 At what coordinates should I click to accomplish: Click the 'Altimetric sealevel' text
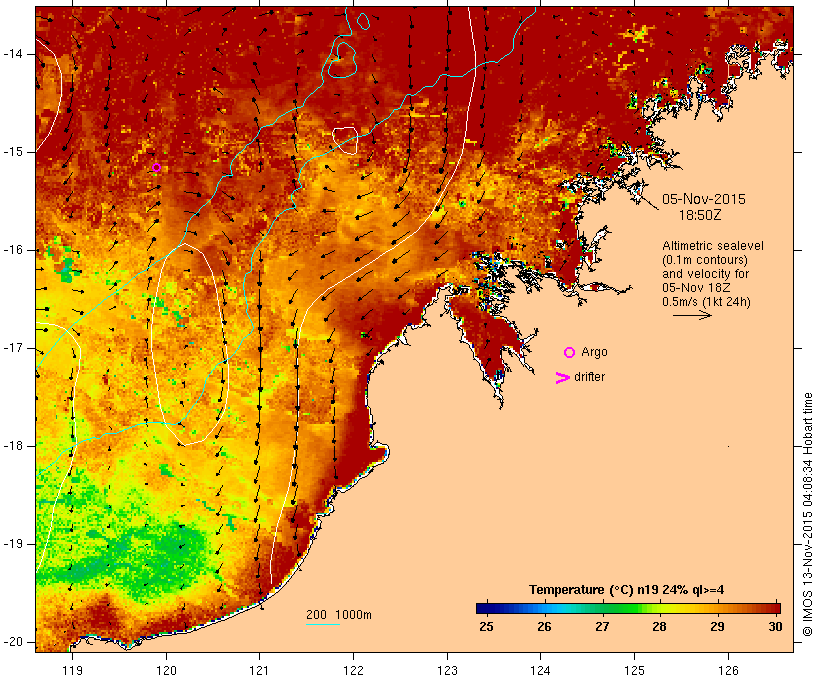pos(713,246)
